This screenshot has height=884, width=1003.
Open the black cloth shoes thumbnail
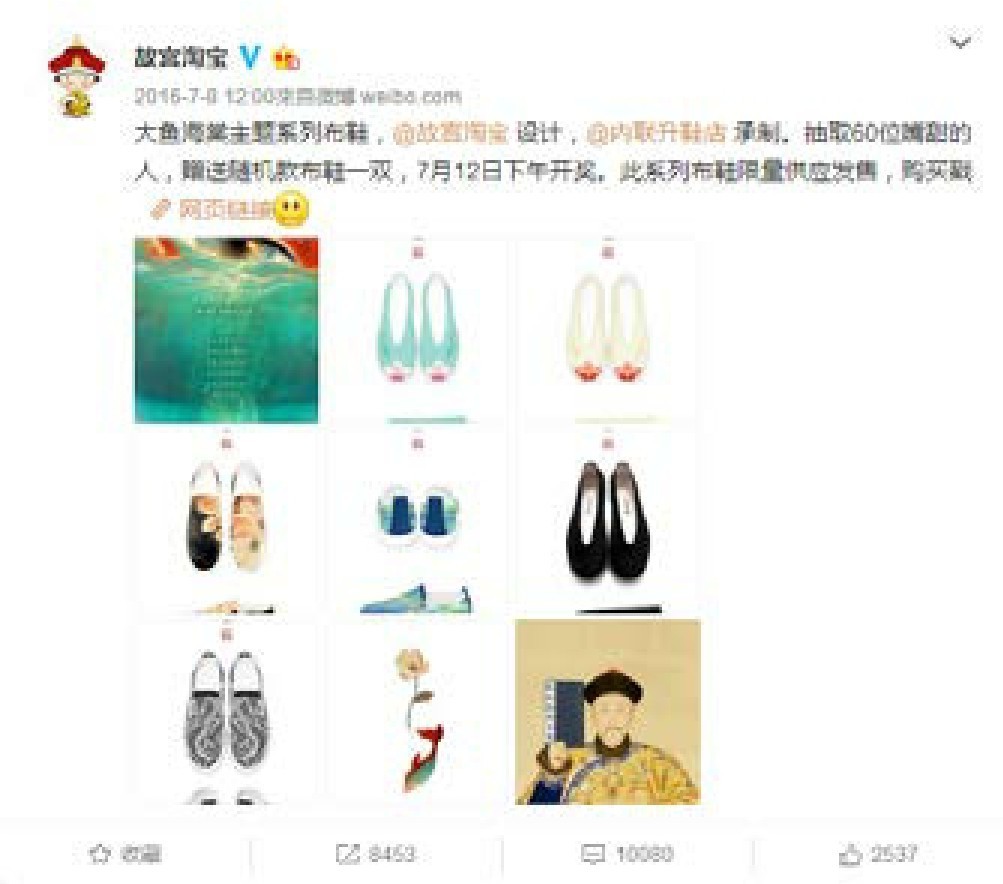click(608, 521)
